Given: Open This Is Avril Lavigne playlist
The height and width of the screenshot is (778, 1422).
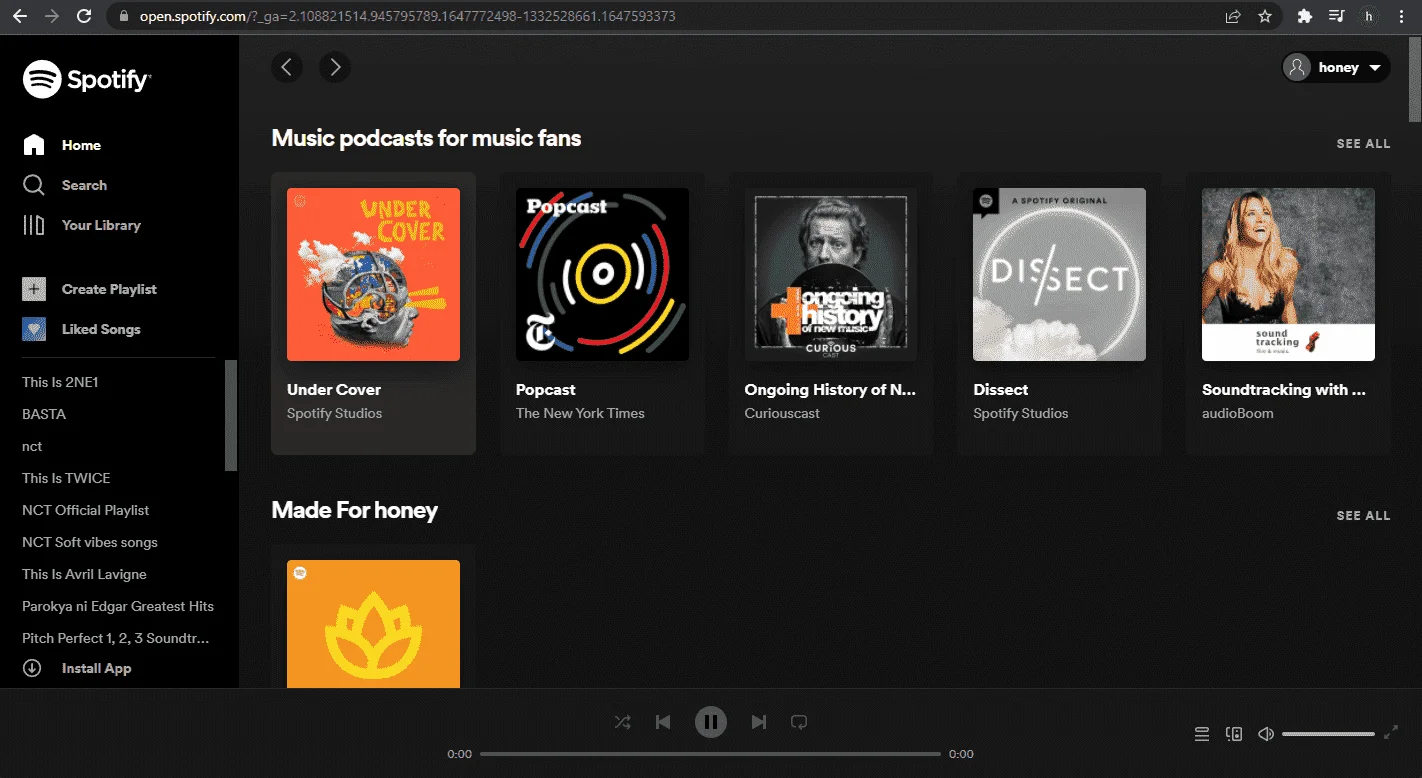Looking at the screenshot, I should coord(84,574).
